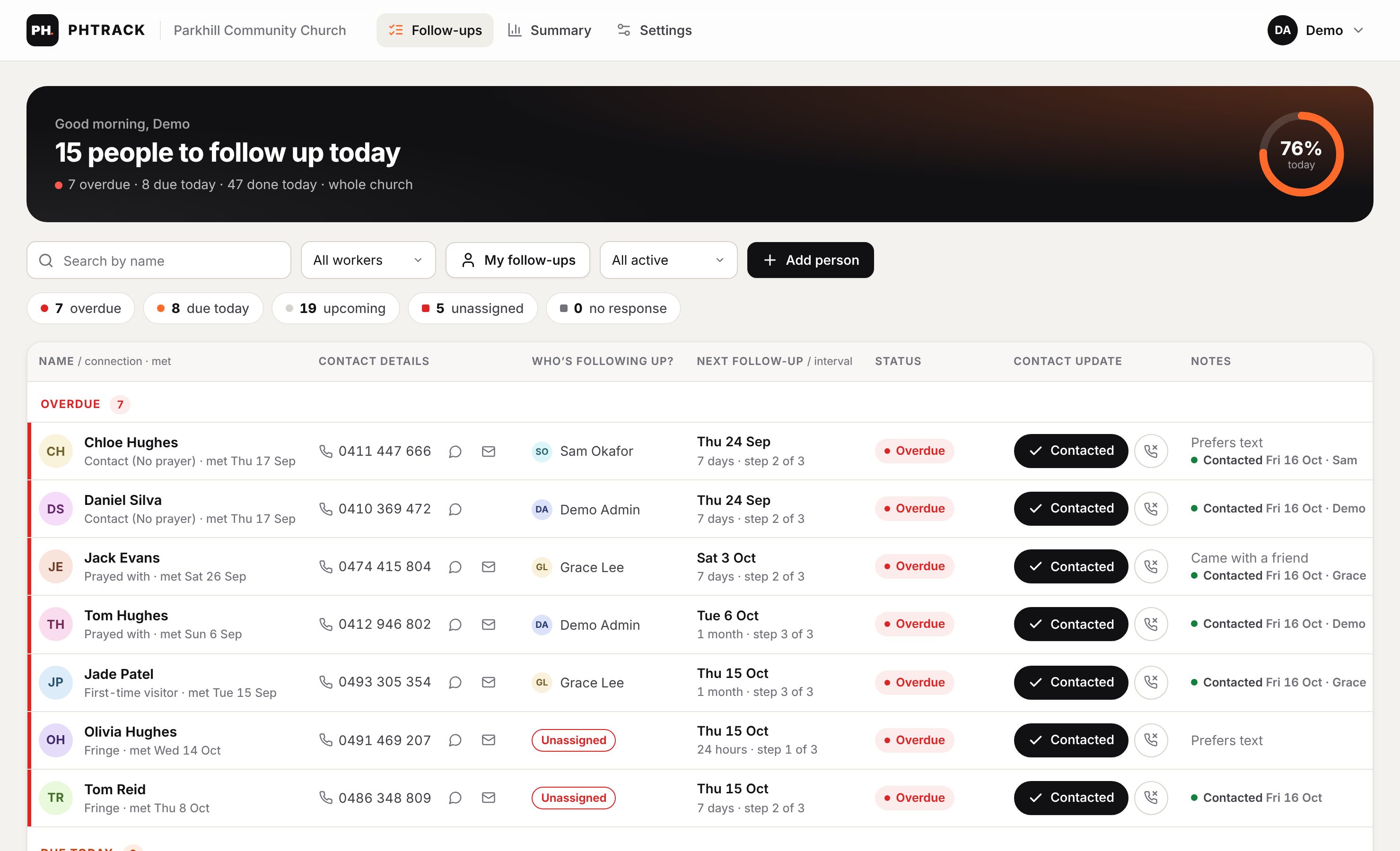The height and width of the screenshot is (851, 1400).
Task: Click Prefers text note for Olivia Hughes
Action: pos(1227,740)
